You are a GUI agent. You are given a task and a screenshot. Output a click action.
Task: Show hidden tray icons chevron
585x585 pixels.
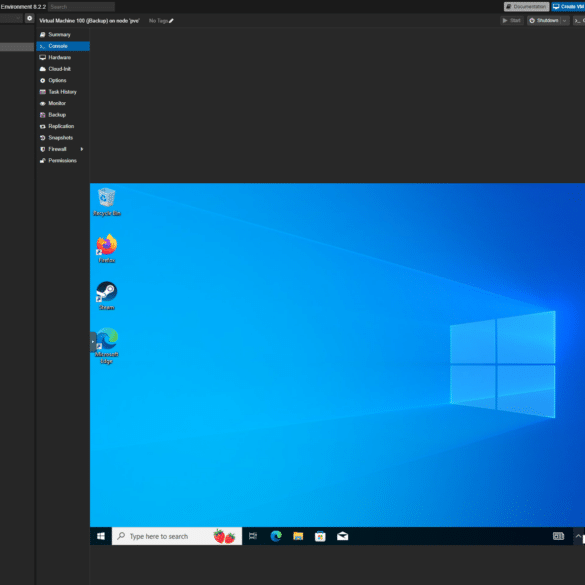click(578, 536)
